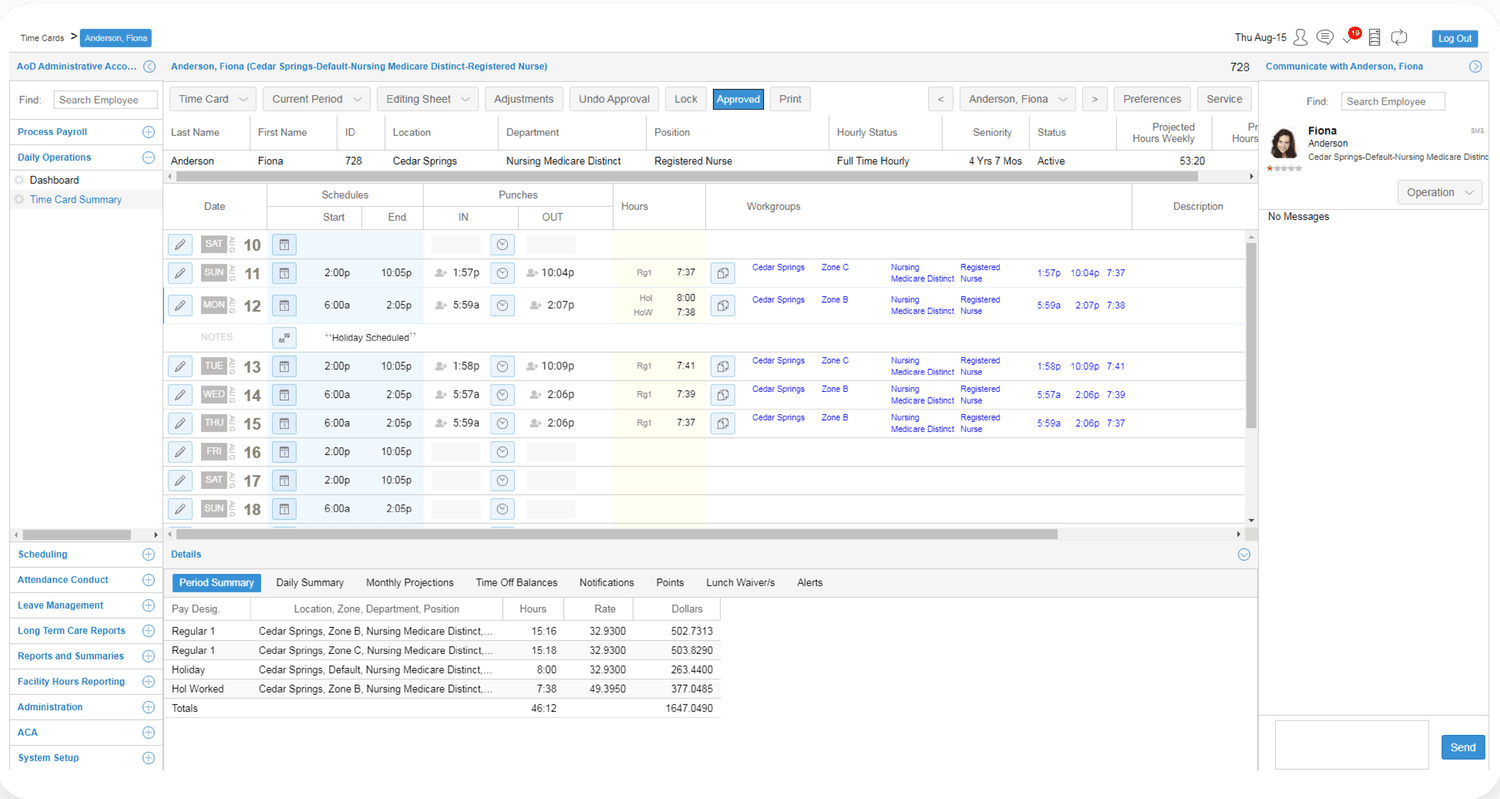The image size is (1500, 799).
Task: Open the Operation dropdown in message panel
Action: coord(1439,192)
